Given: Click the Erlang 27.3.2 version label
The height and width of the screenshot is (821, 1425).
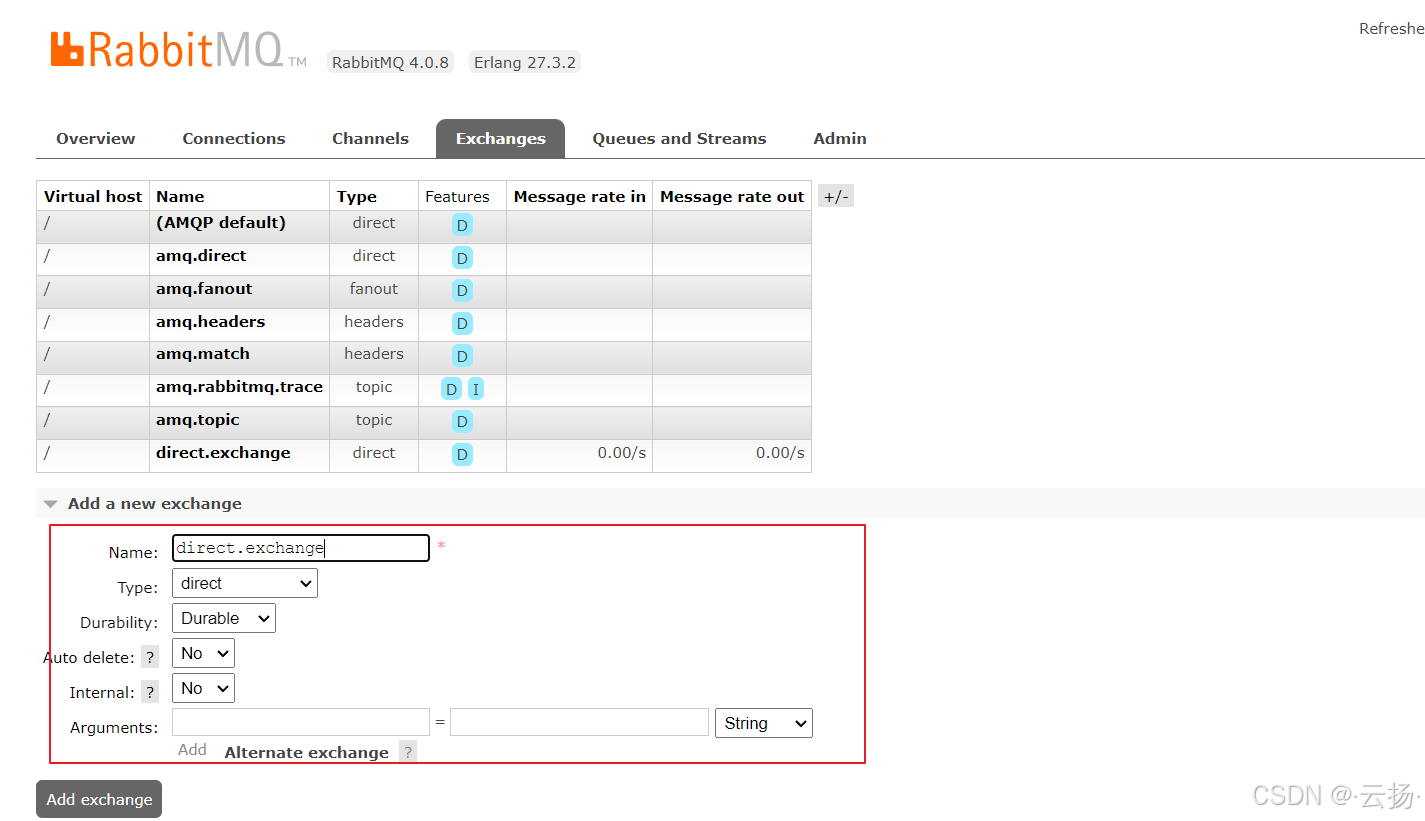Looking at the screenshot, I should pyautogui.click(x=525, y=62).
